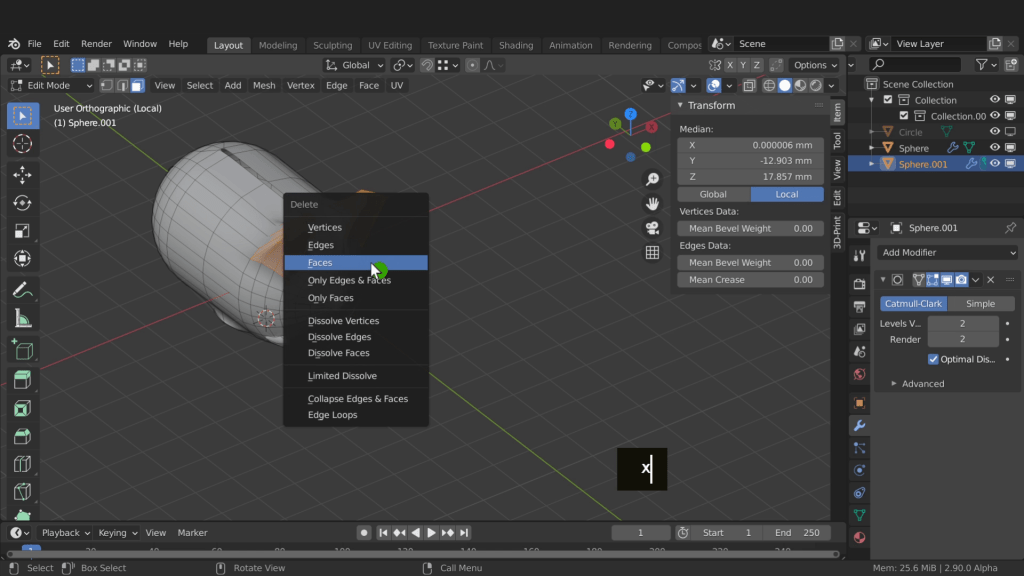Viewport: 1024px width, 576px height.
Task: Open the Edit Mode dropdown
Action: 49,86
